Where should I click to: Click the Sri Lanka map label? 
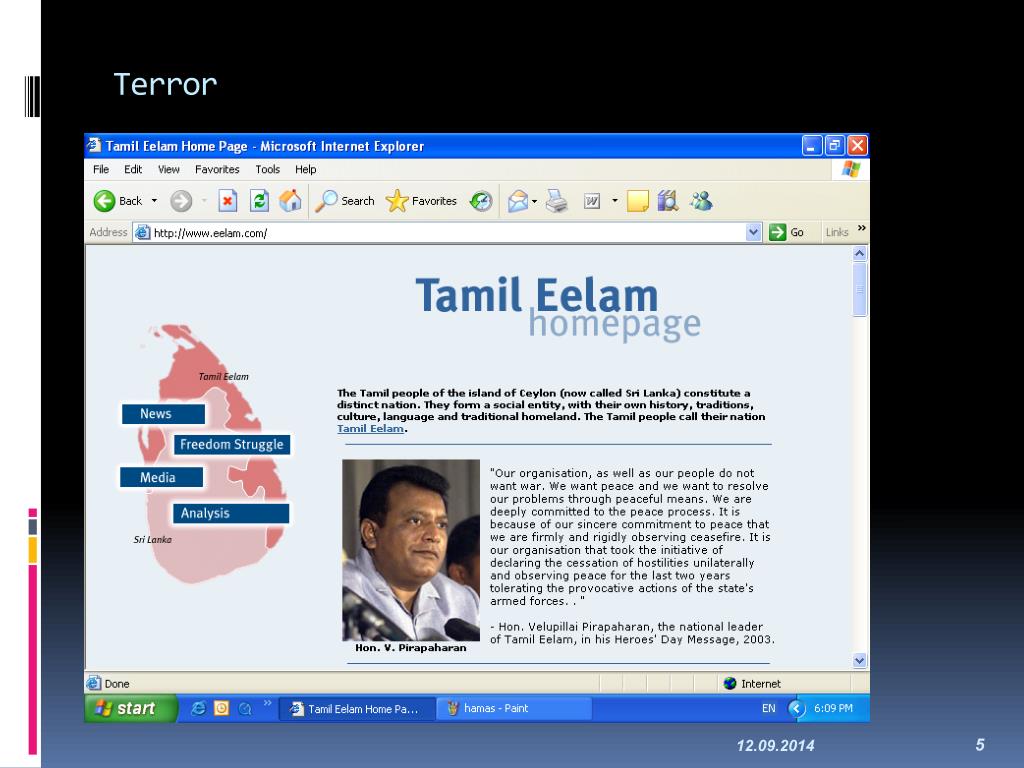[x=153, y=540]
